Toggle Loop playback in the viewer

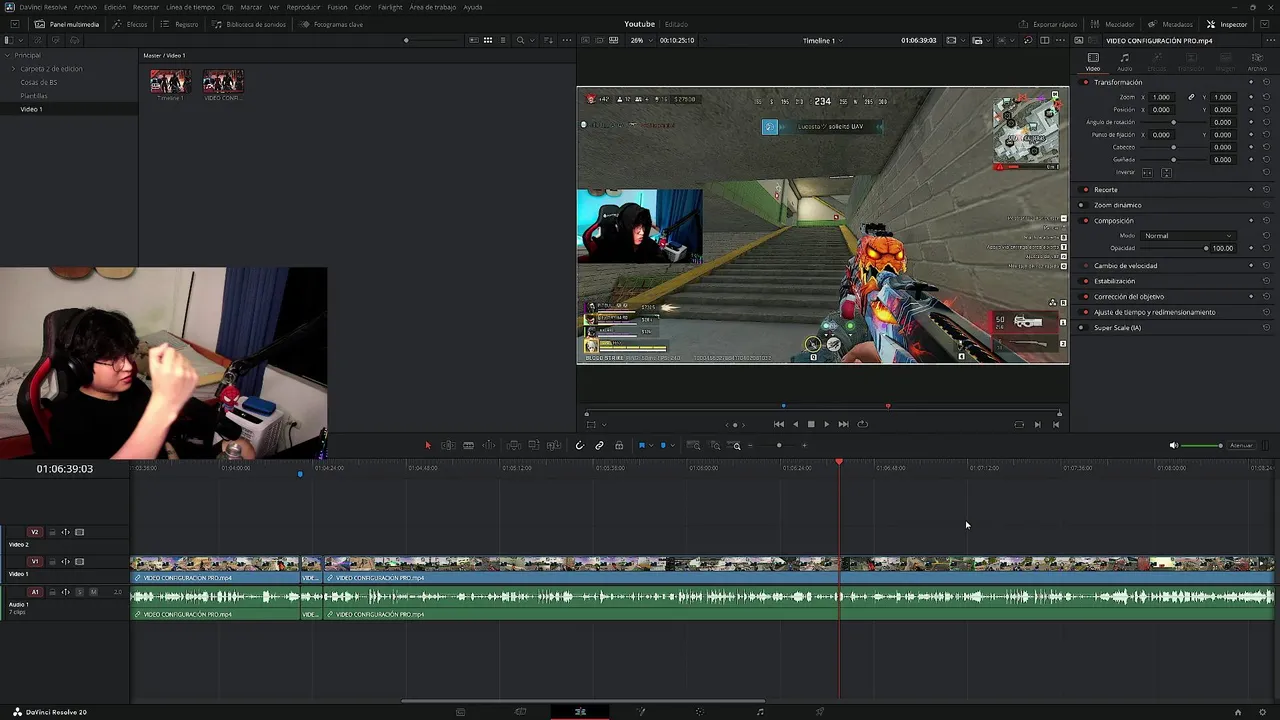point(863,424)
